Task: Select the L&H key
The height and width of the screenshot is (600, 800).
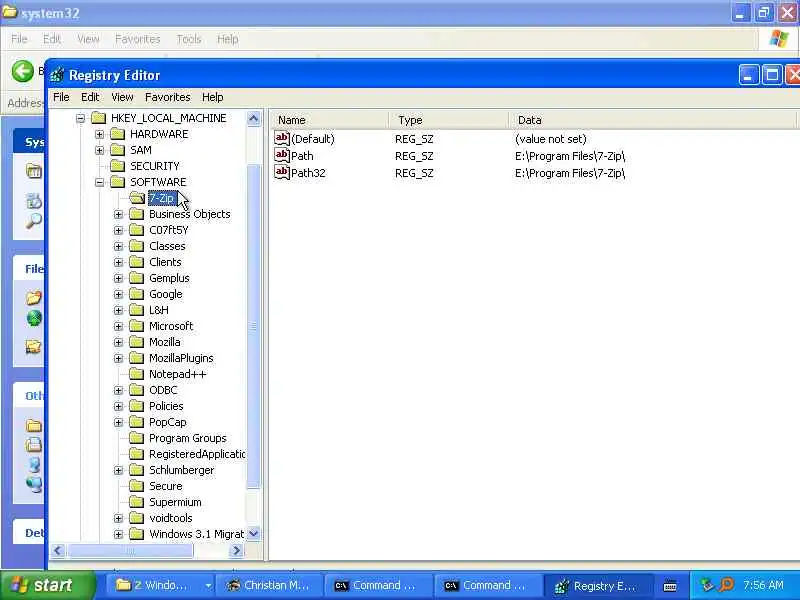Action: [159, 310]
